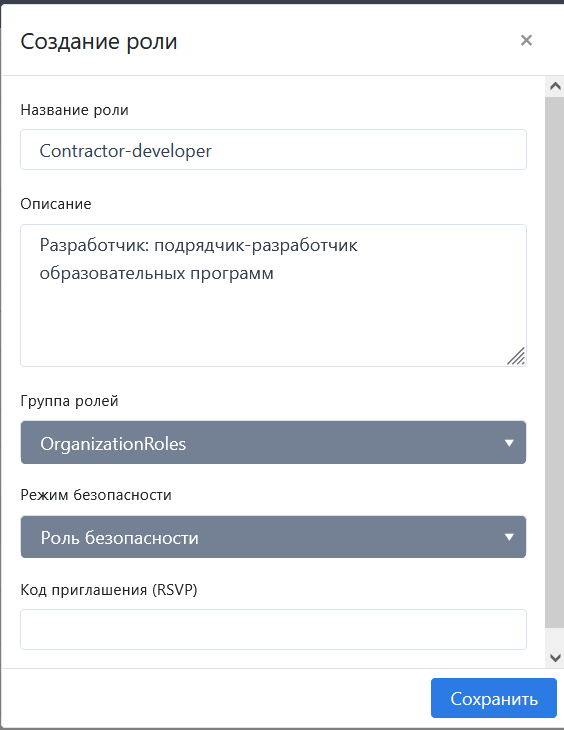Image resolution: width=564 pixels, height=730 pixels.
Task: Click the Описание label
Action: click(56, 204)
